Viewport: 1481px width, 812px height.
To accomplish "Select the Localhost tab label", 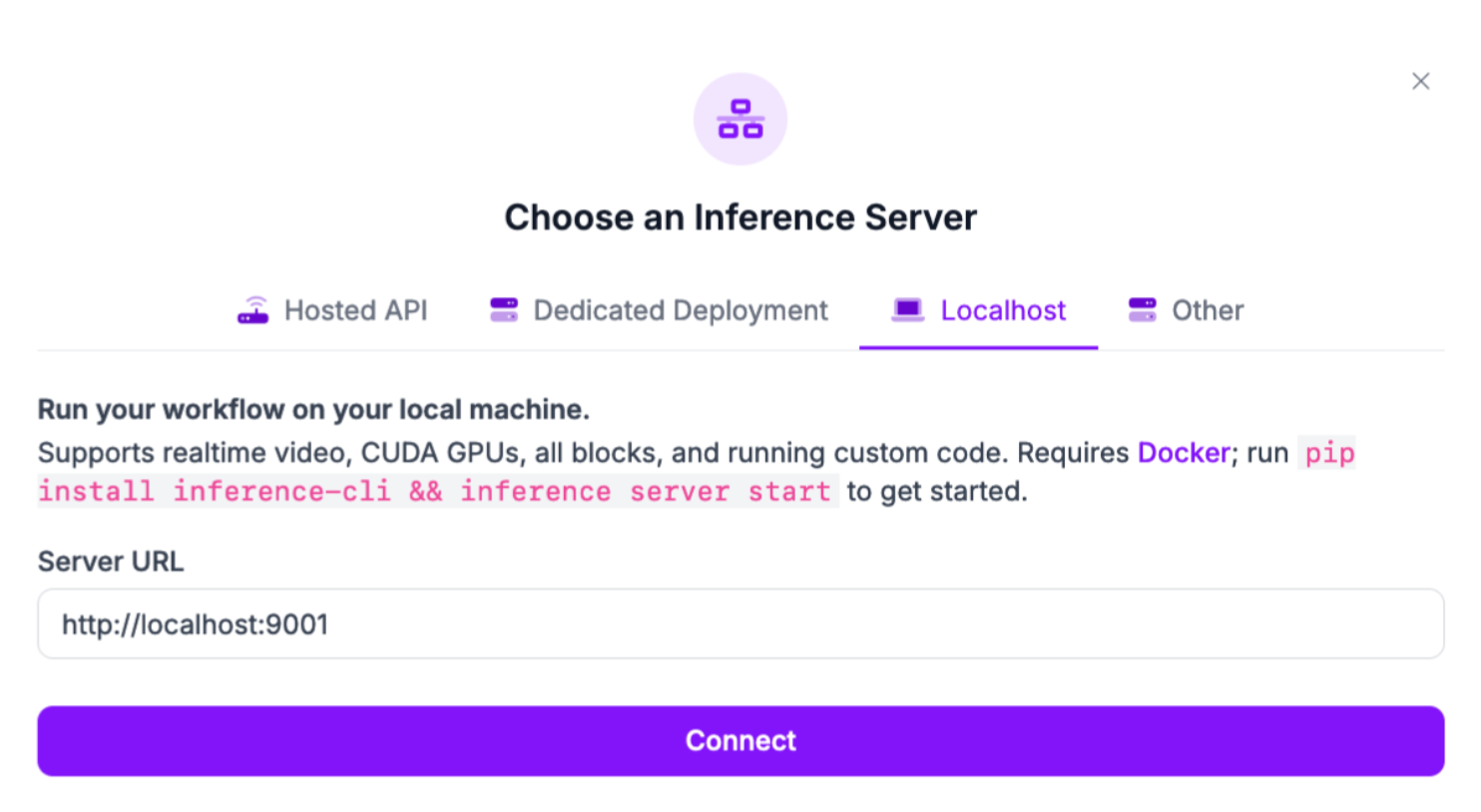I will (1003, 310).
